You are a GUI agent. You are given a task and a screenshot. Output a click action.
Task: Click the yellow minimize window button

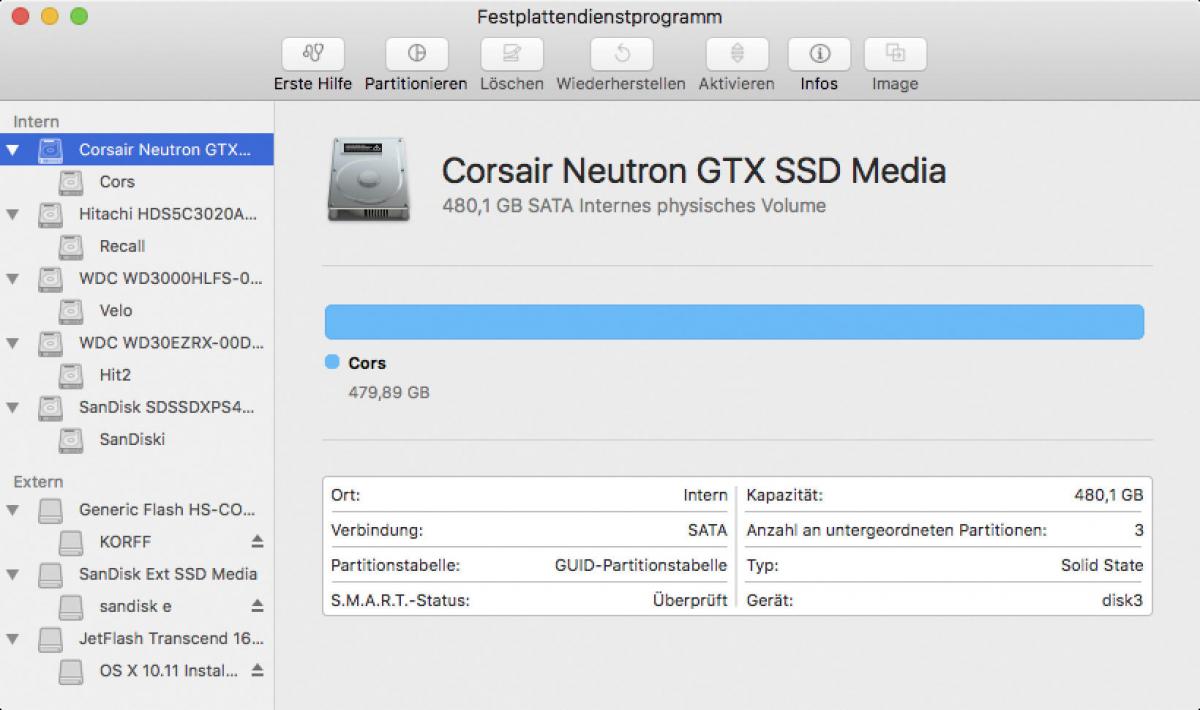click(x=49, y=16)
